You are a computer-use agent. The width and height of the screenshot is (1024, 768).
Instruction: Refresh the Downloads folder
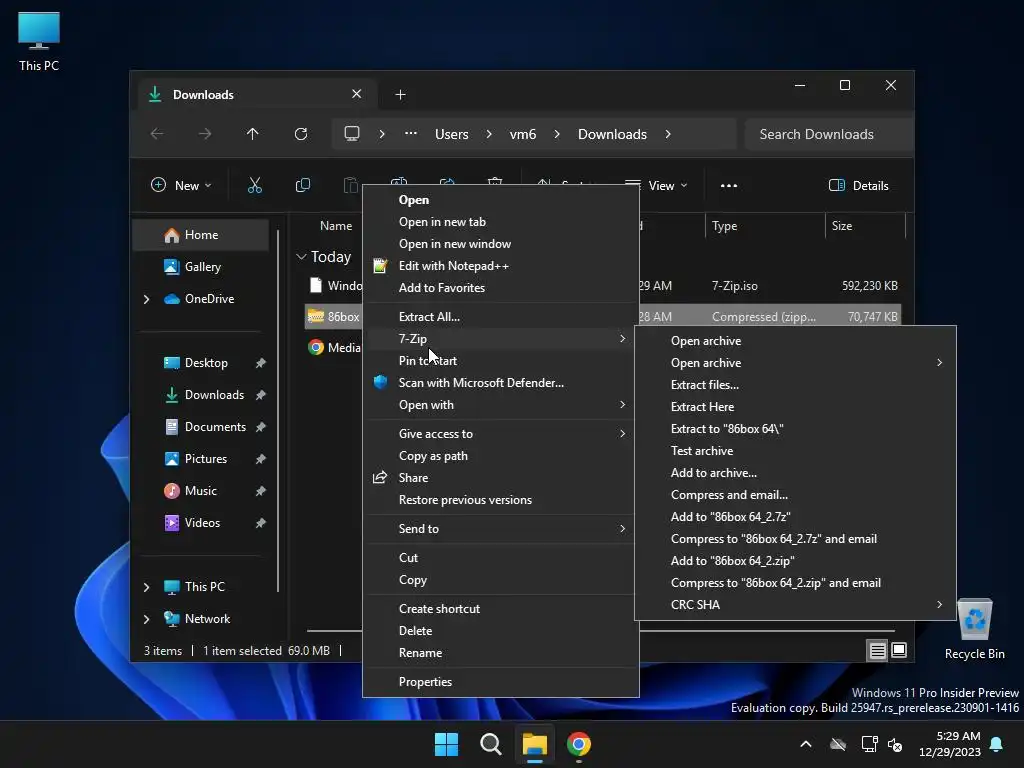pyautogui.click(x=301, y=134)
